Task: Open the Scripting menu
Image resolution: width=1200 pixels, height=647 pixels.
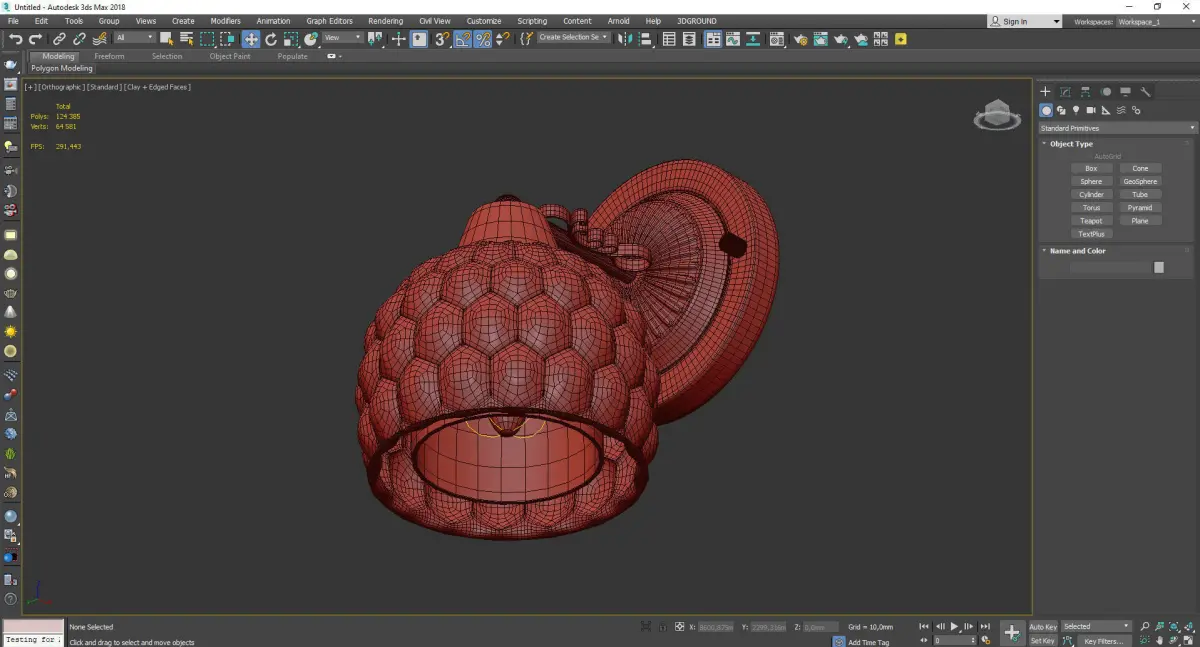Action: tap(532, 21)
